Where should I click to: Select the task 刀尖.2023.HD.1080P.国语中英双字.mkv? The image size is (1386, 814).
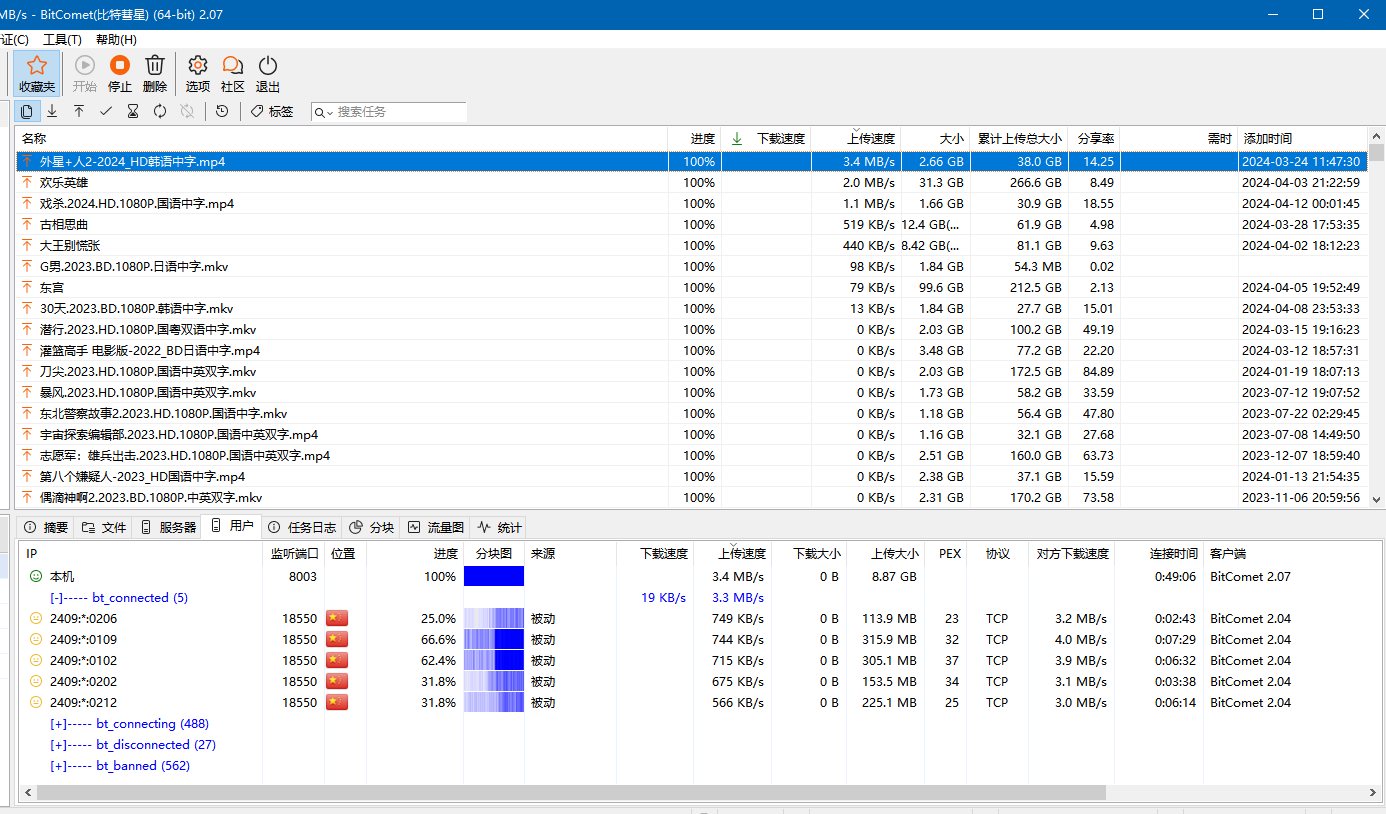click(692, 372)
